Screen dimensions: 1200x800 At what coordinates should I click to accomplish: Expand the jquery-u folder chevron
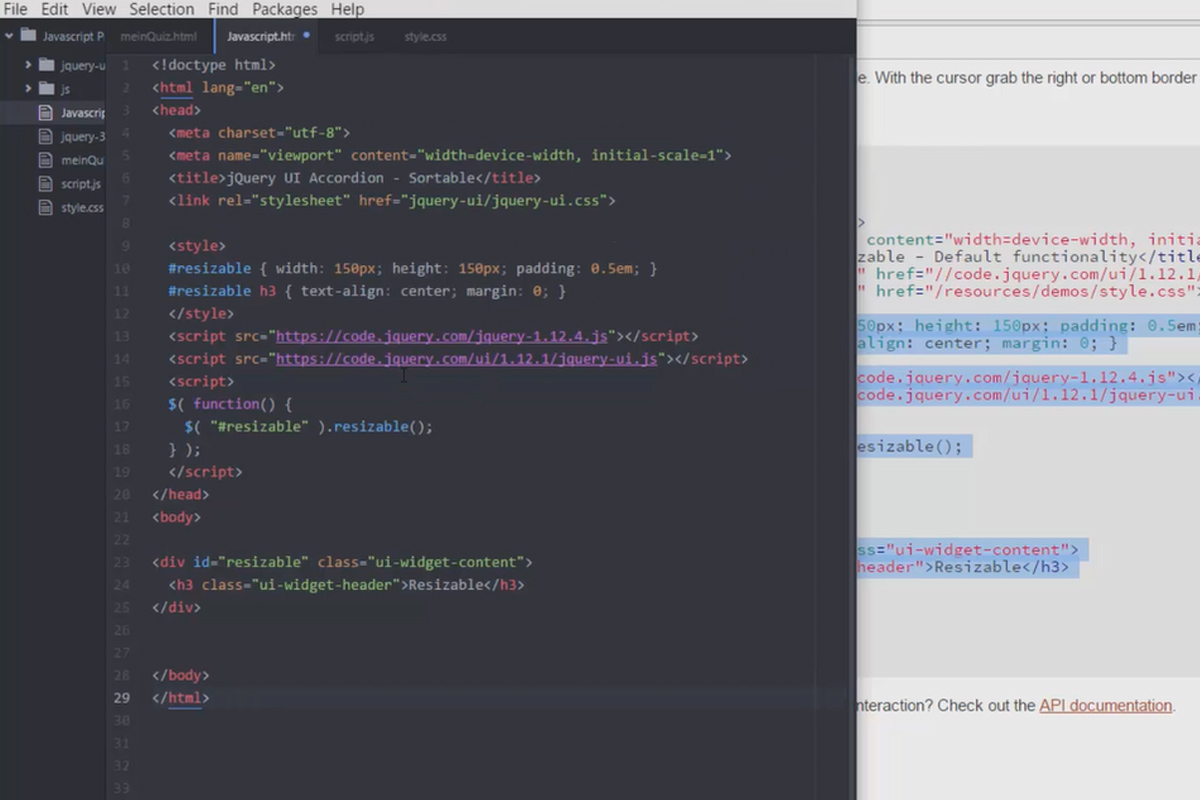[x=29, y=65]
